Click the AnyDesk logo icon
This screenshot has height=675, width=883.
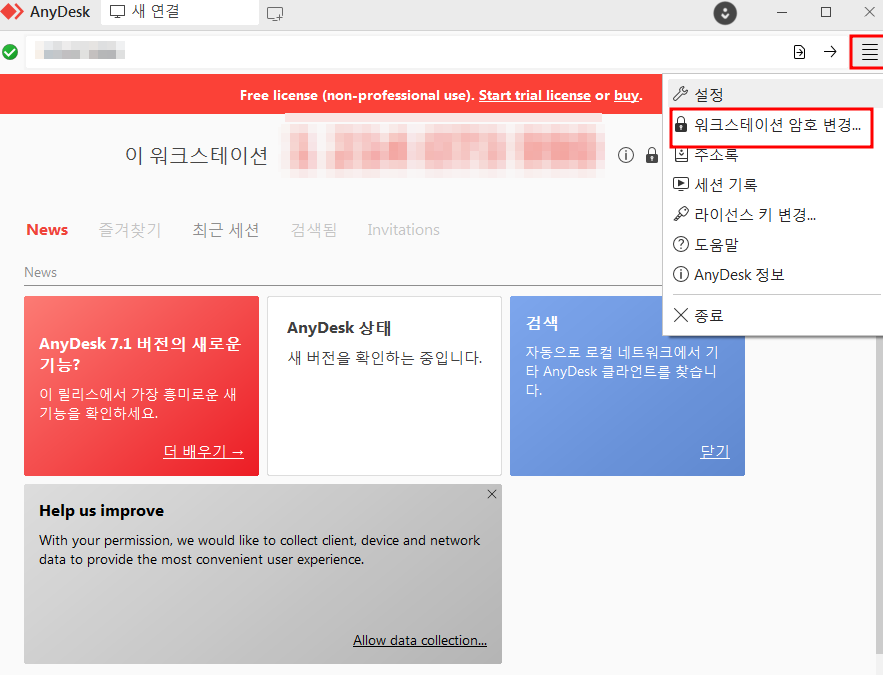click(x=12, y=11)
